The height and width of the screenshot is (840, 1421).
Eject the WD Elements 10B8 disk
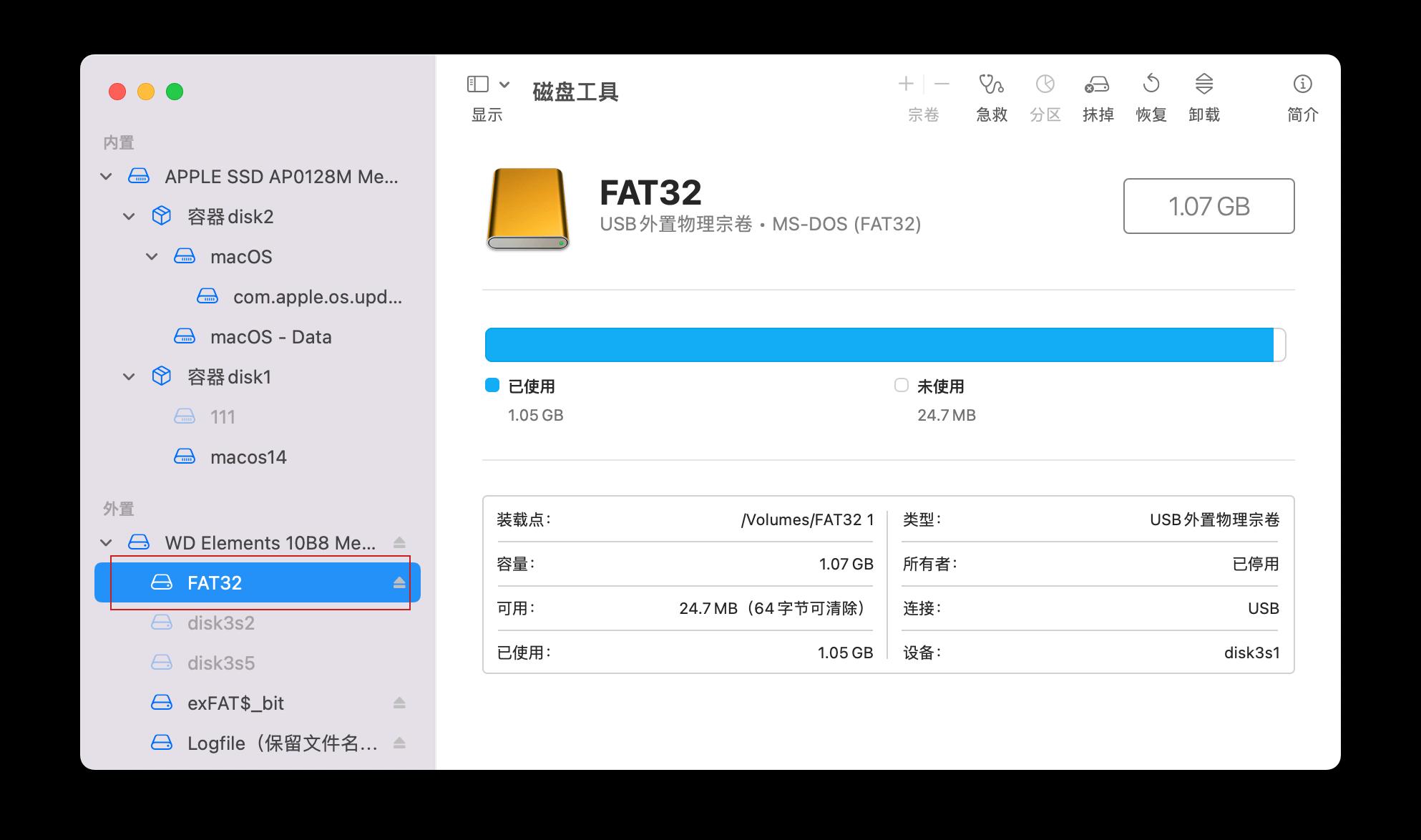pos(399,543)
